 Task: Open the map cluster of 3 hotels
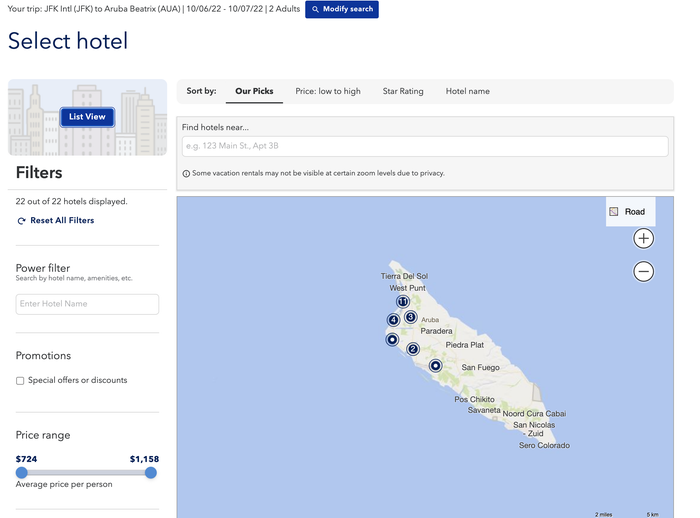click(411, 317)
